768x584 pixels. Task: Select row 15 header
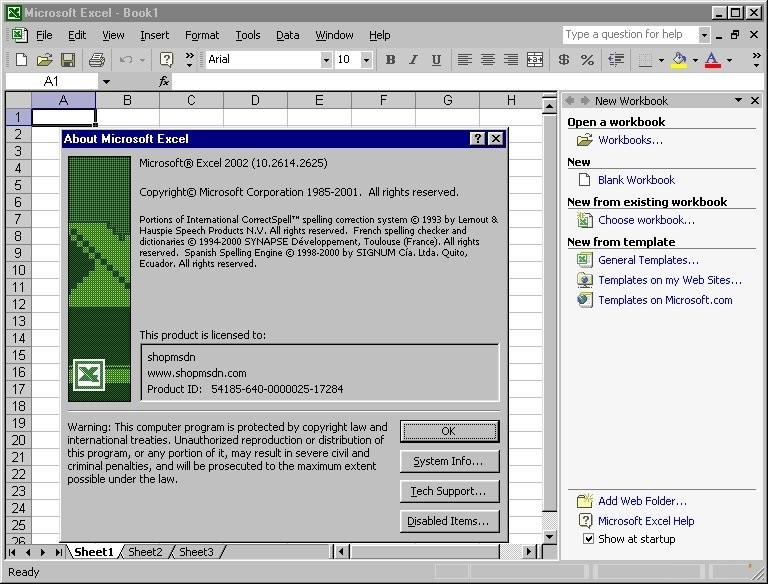click(19, 355)
